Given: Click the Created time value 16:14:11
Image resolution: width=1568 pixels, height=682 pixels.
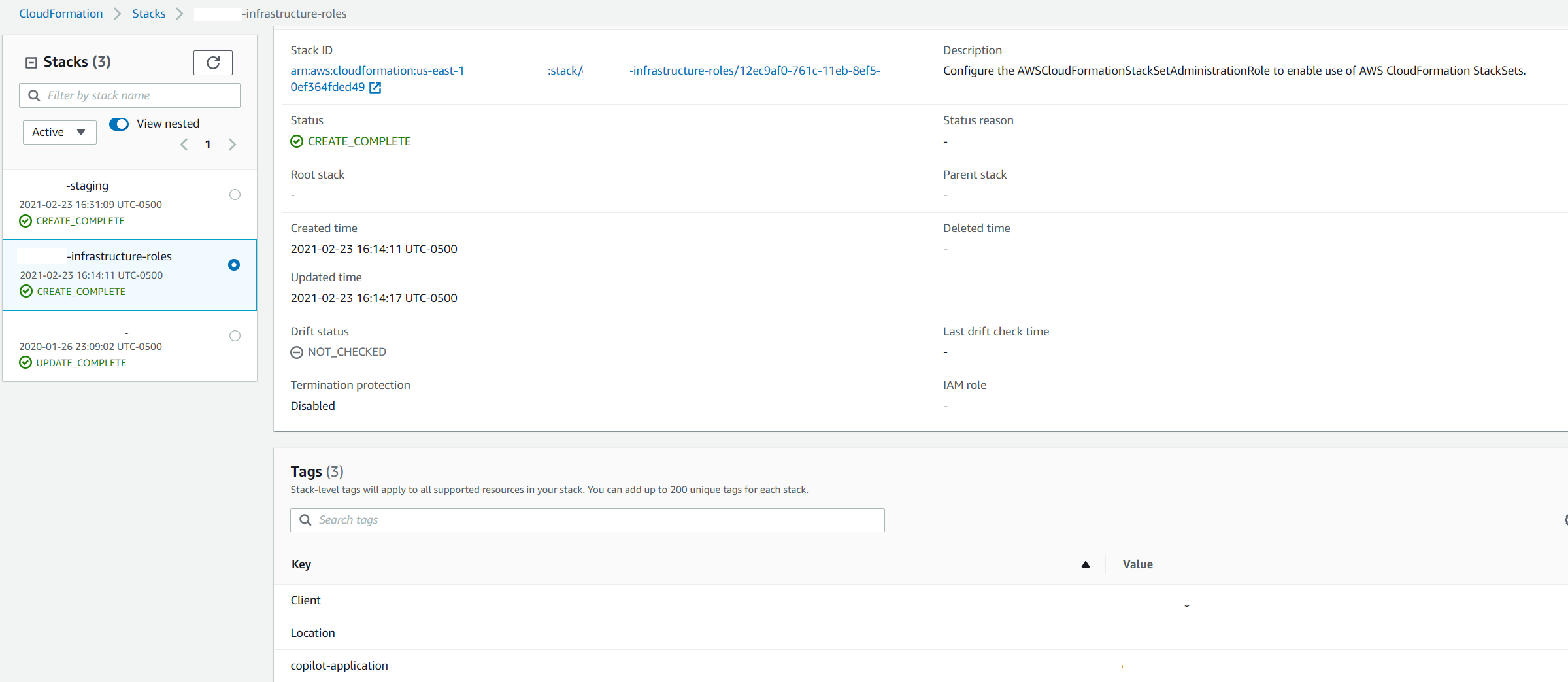Looking at the screenshot, I should coord(374,249).
